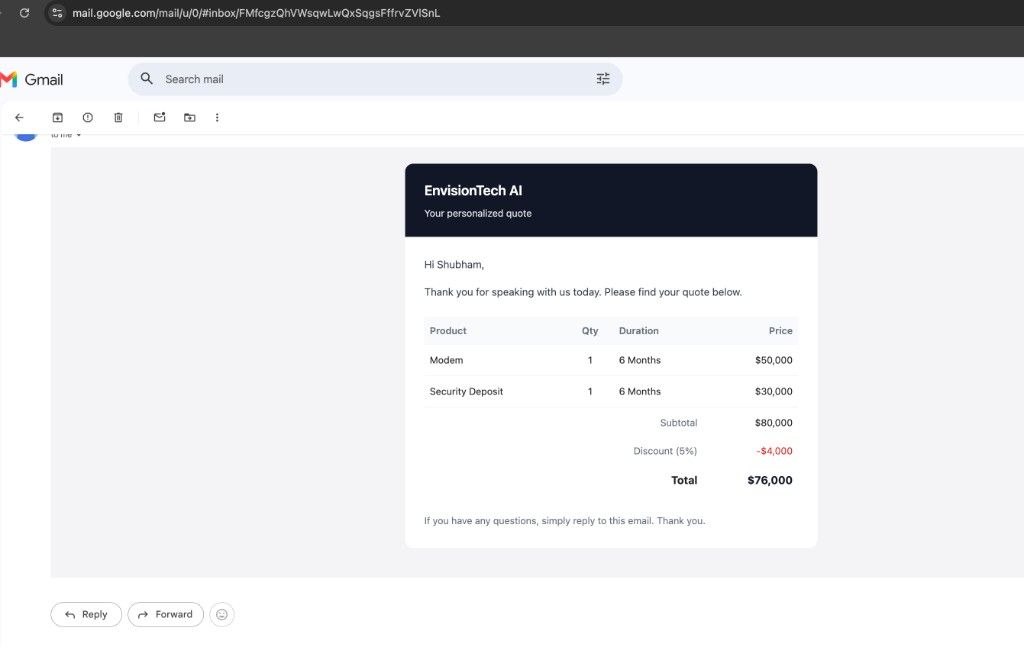Add an emoji reaction to the email
Viewport: 1024px width, 647px height.
click(222, 614)
